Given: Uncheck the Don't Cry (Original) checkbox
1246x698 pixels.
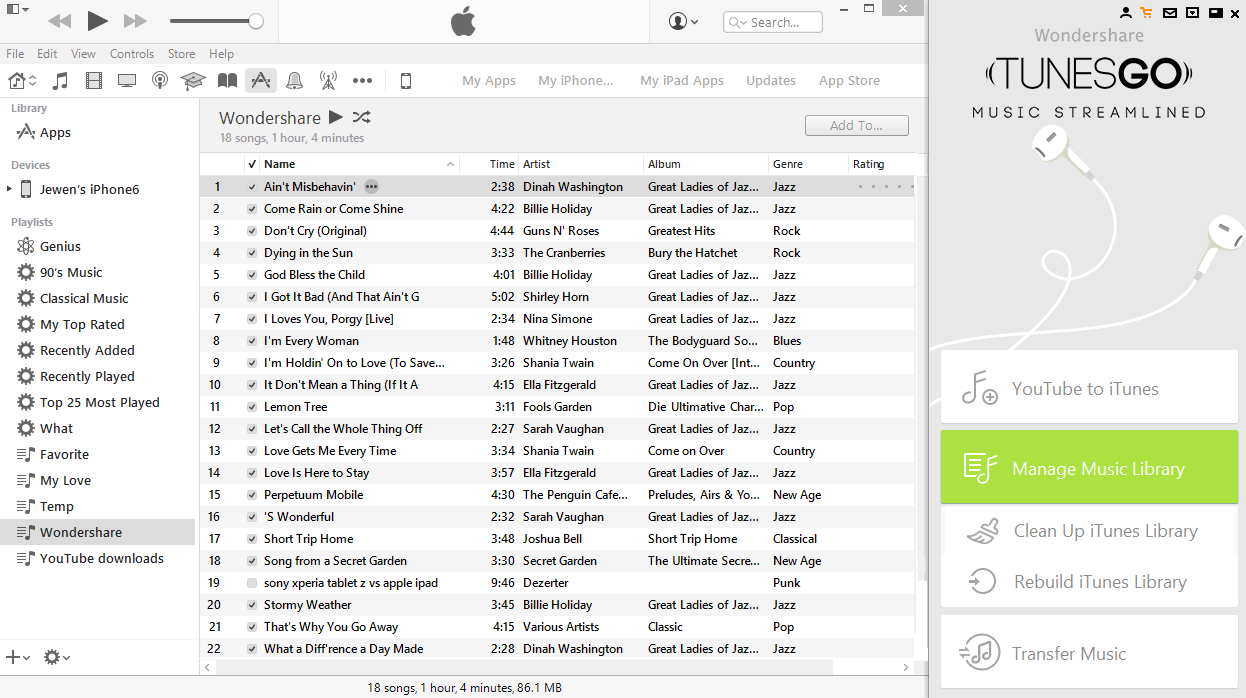Looking at the screenshot, I should click(252, 231).
